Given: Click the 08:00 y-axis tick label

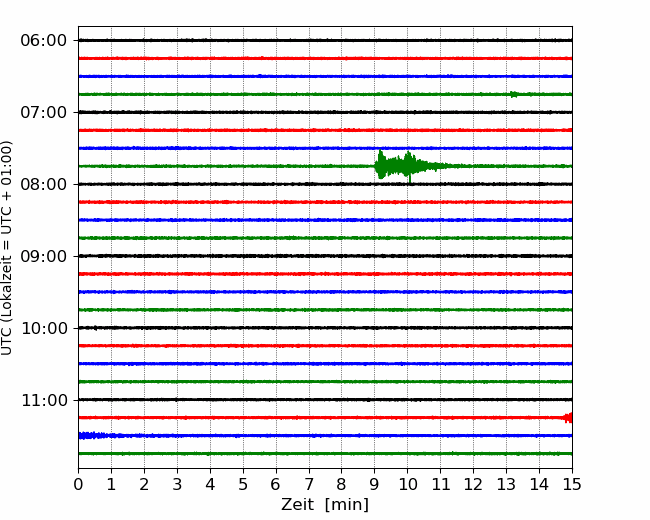Looking at the screenshot, I should click(43, 184).
